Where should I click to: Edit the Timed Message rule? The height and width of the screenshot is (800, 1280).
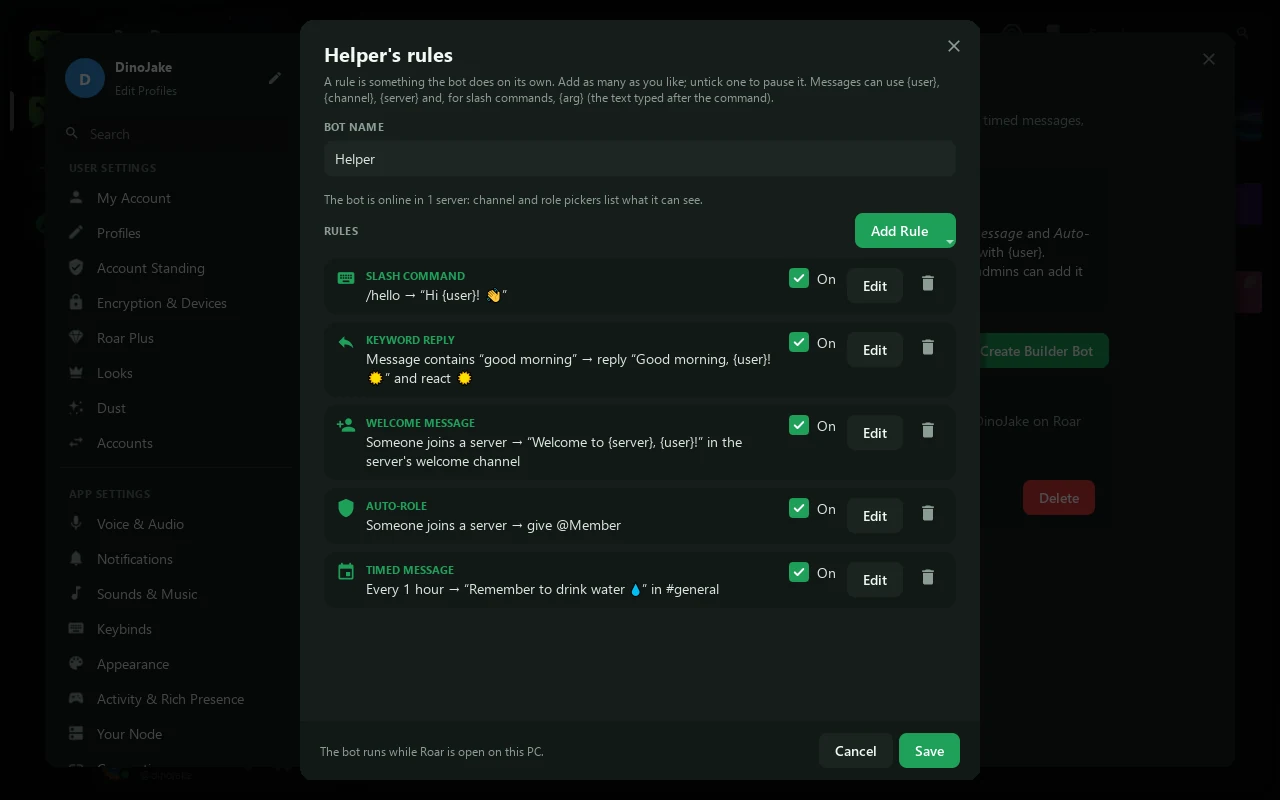click(875, 580)
